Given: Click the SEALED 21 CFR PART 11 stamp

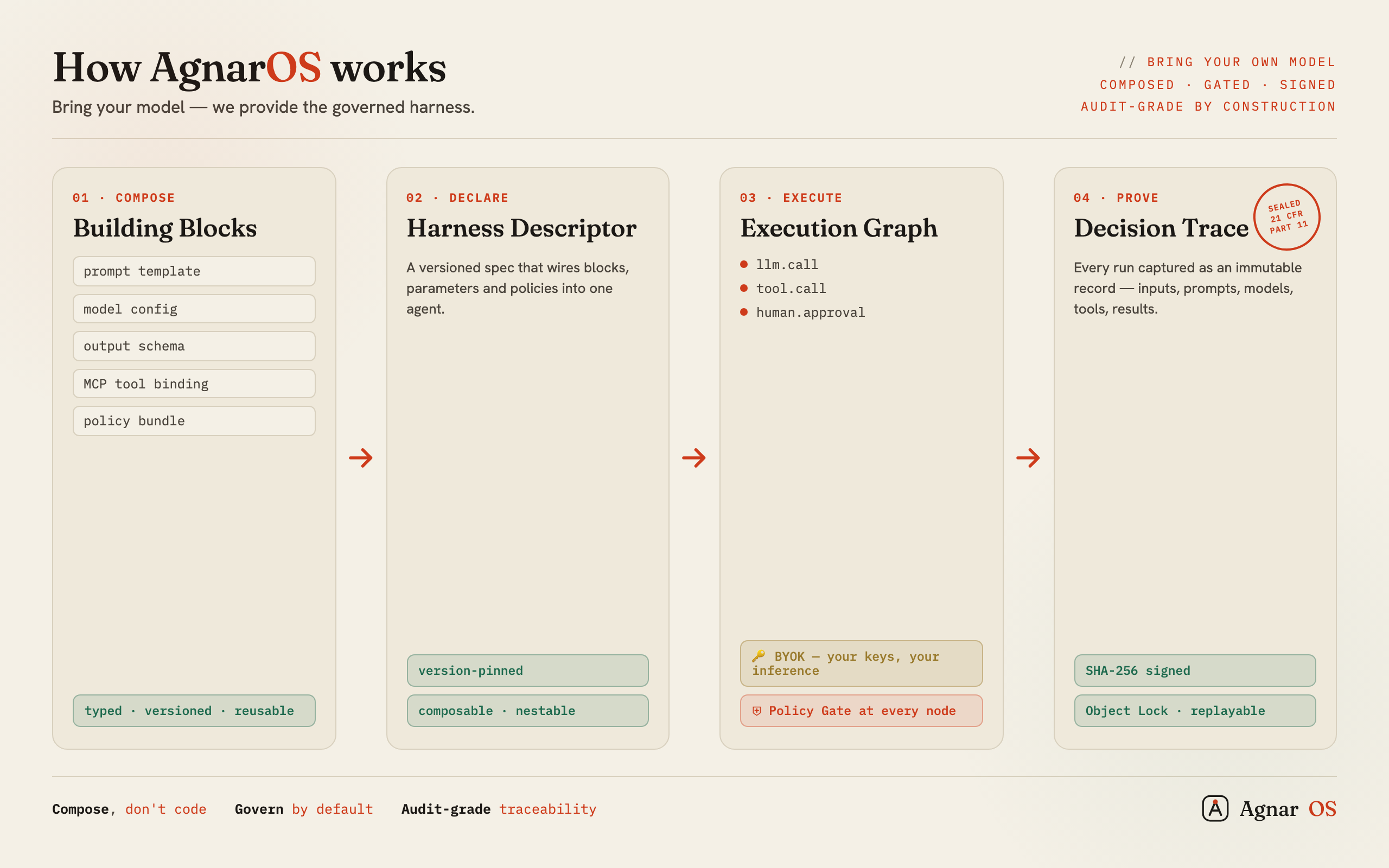Looking at the screenshot, I should pyautogui.click(x=1286, y=217).
